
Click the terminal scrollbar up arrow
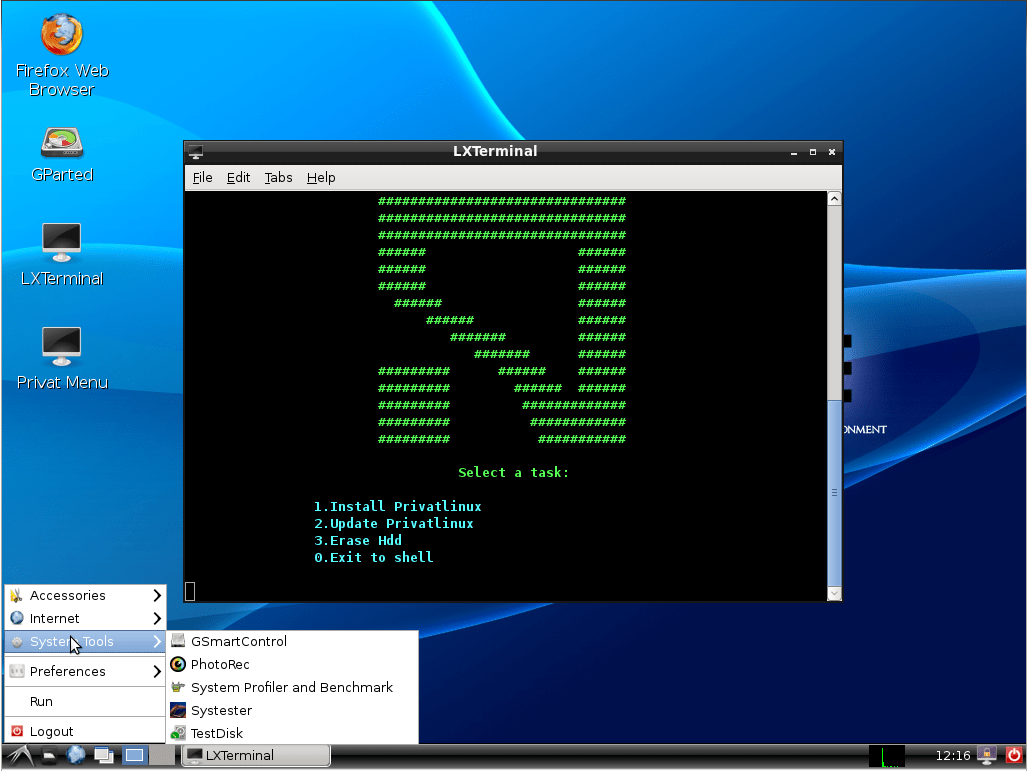point(834,199)
